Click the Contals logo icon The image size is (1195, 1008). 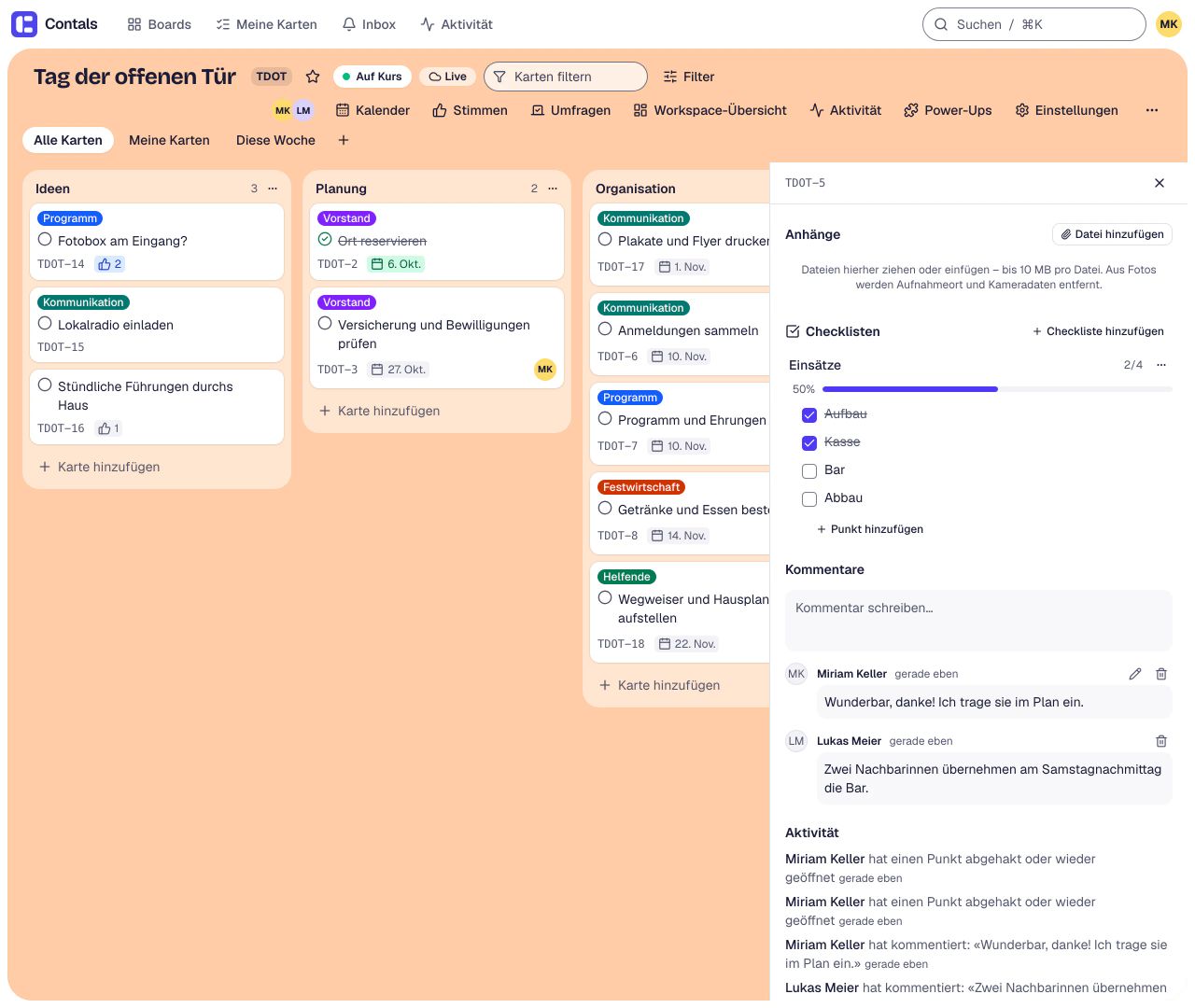tap(24, 24)
